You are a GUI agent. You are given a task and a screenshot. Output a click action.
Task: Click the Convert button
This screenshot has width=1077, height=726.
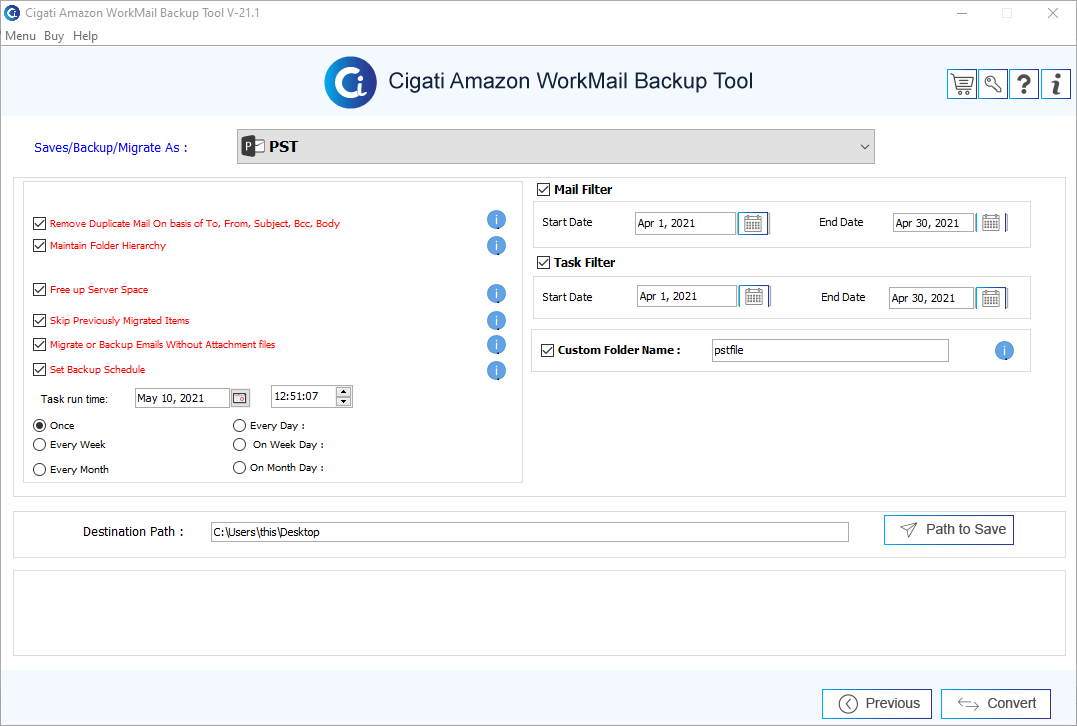tap(996, 704)
